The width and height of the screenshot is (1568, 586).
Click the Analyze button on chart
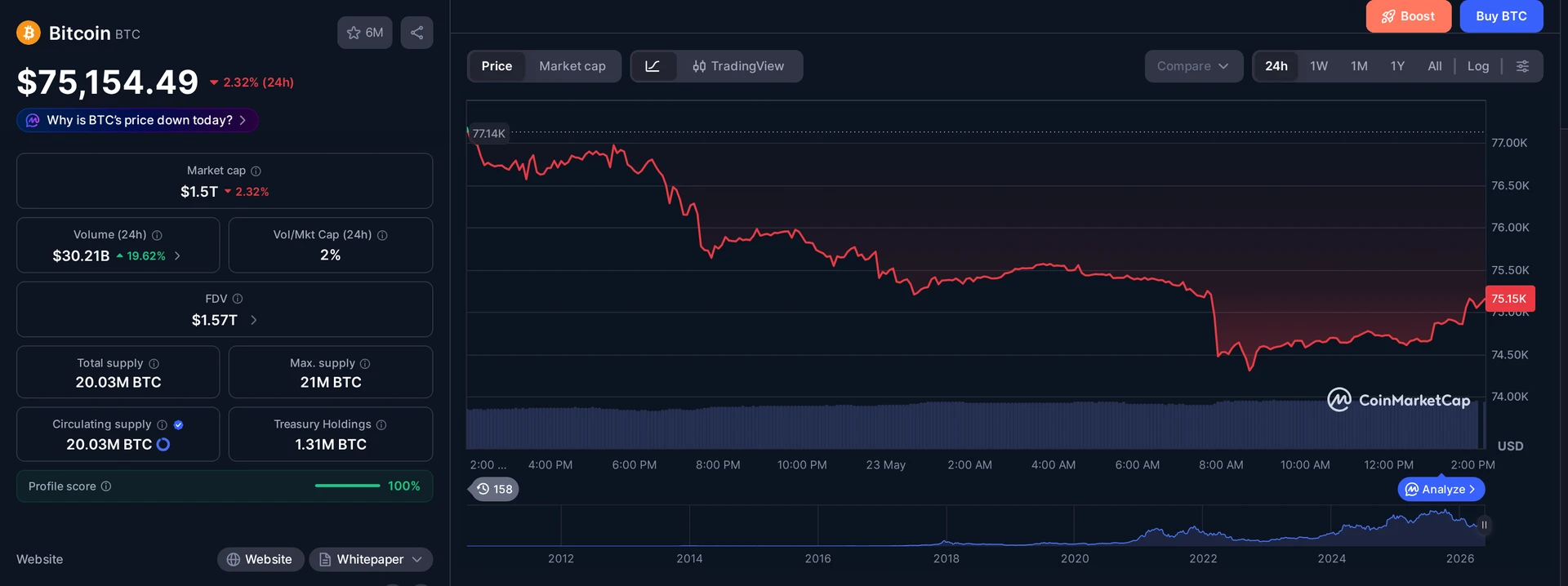click(1441, 489)
